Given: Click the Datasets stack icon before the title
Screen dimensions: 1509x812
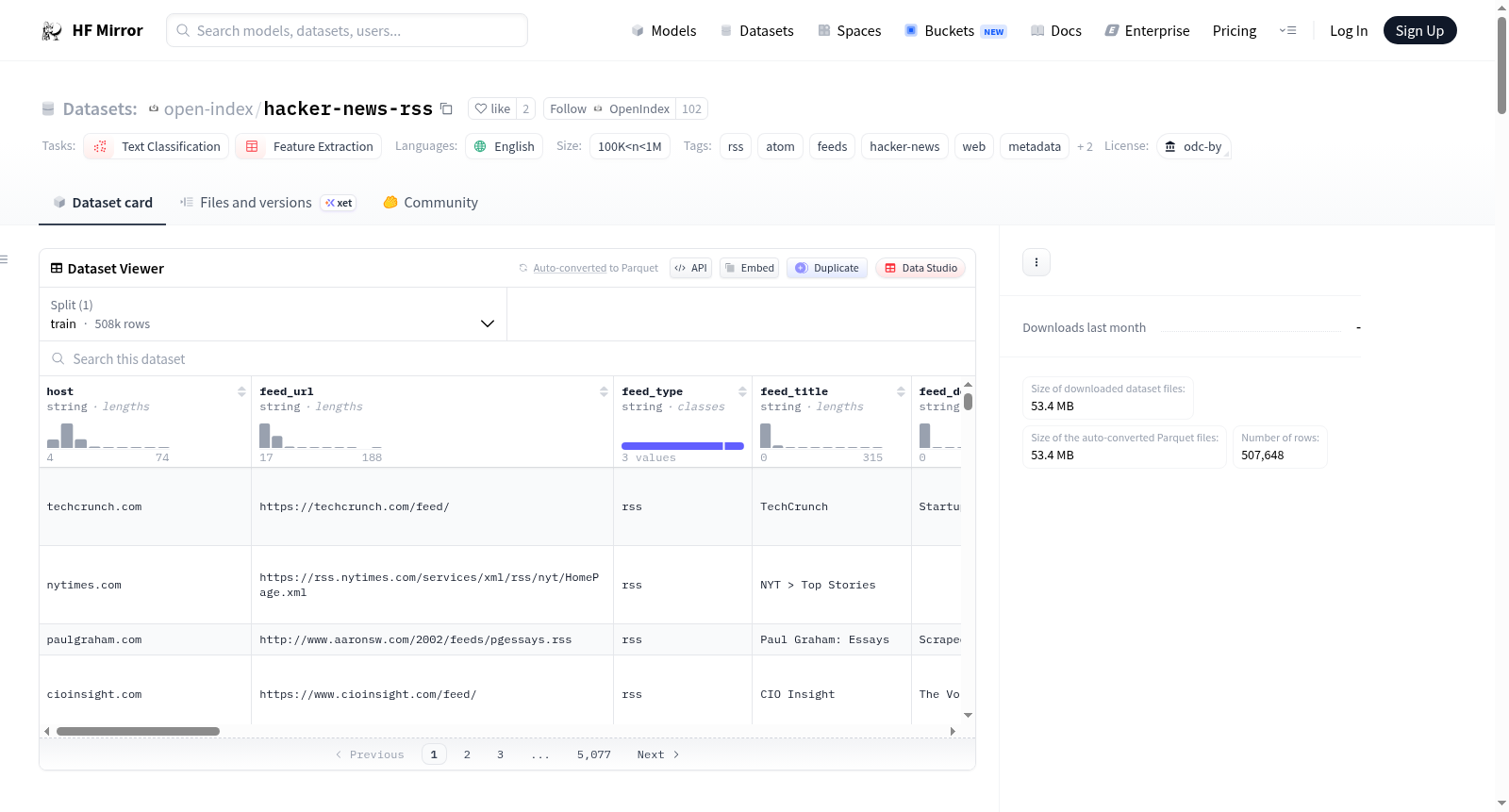Looking at the screenshot, I should pos(48,109).
